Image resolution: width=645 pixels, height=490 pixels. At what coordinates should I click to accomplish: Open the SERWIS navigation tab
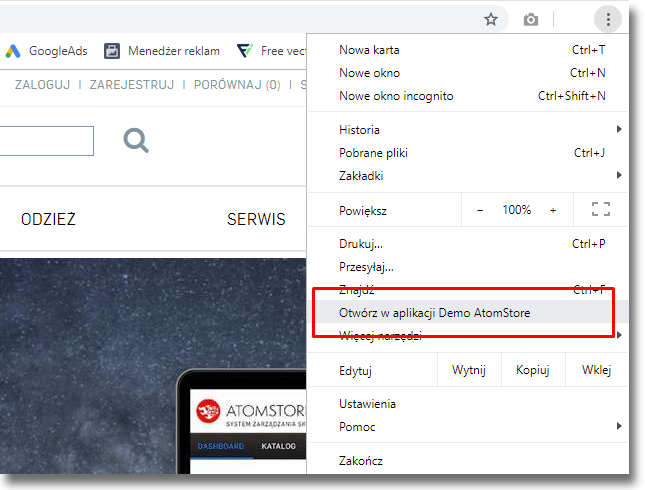point(256,220)
